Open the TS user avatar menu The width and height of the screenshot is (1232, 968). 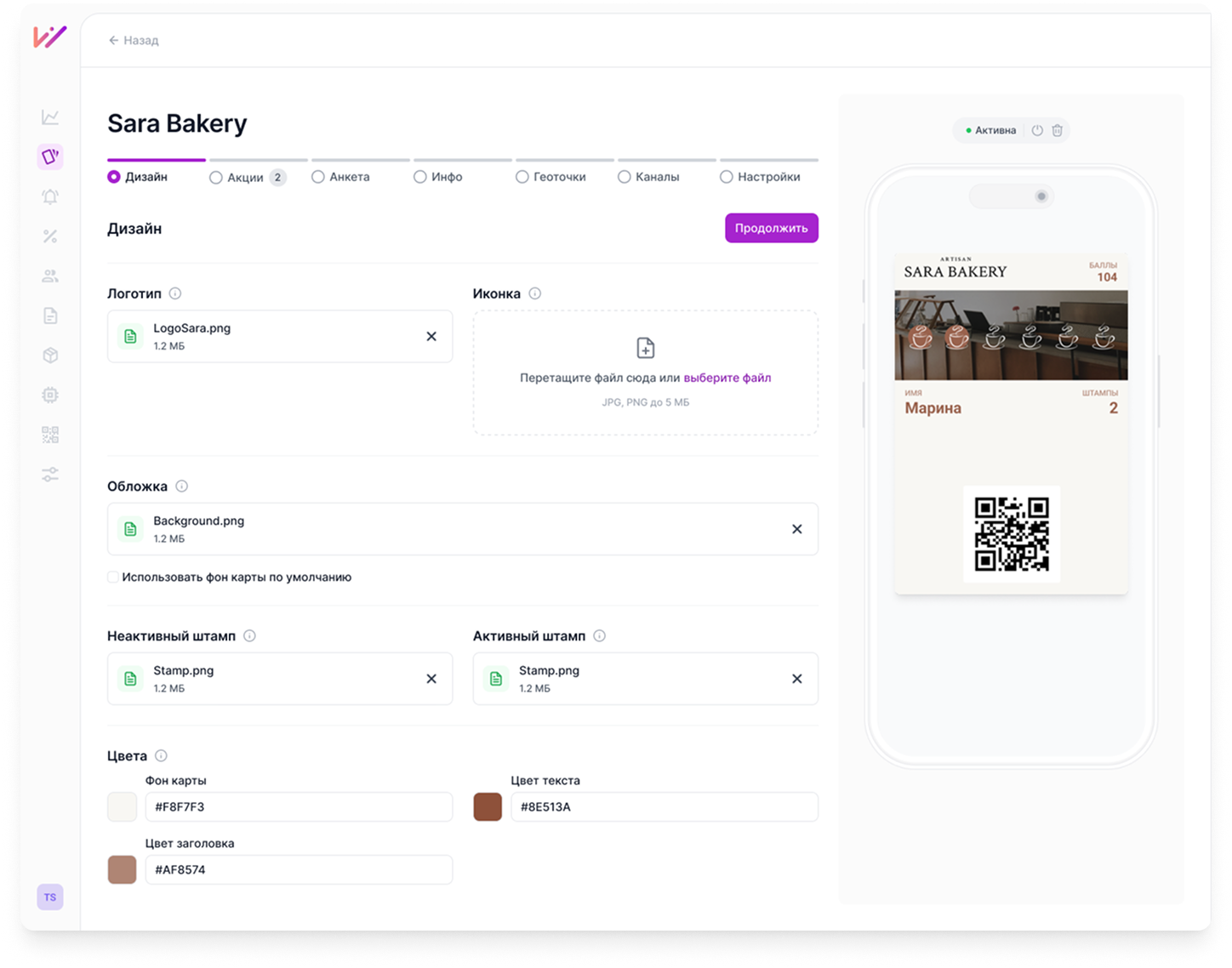(50, 897)
